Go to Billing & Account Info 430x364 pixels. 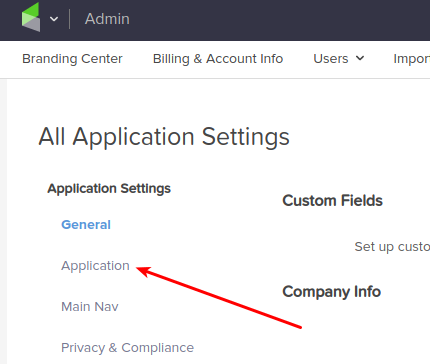pyautogui.click(x=218, y=59)
